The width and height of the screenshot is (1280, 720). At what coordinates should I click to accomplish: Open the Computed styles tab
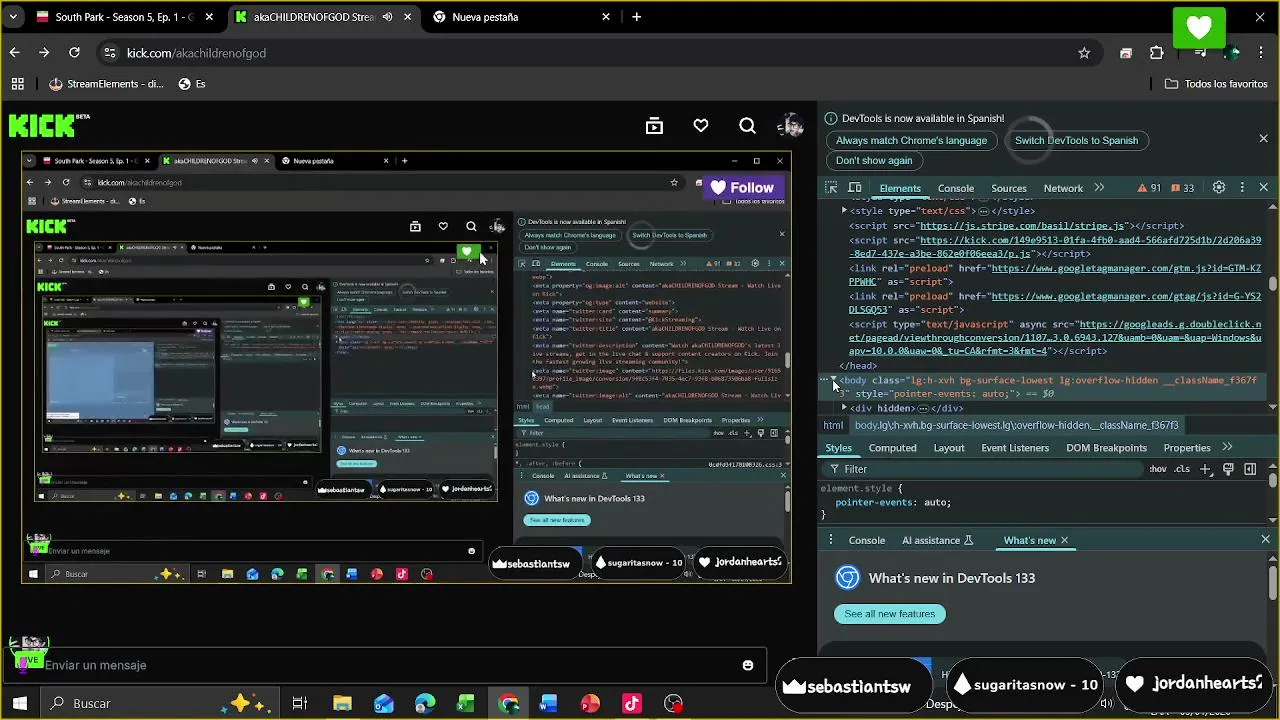[x=892, y=448]
